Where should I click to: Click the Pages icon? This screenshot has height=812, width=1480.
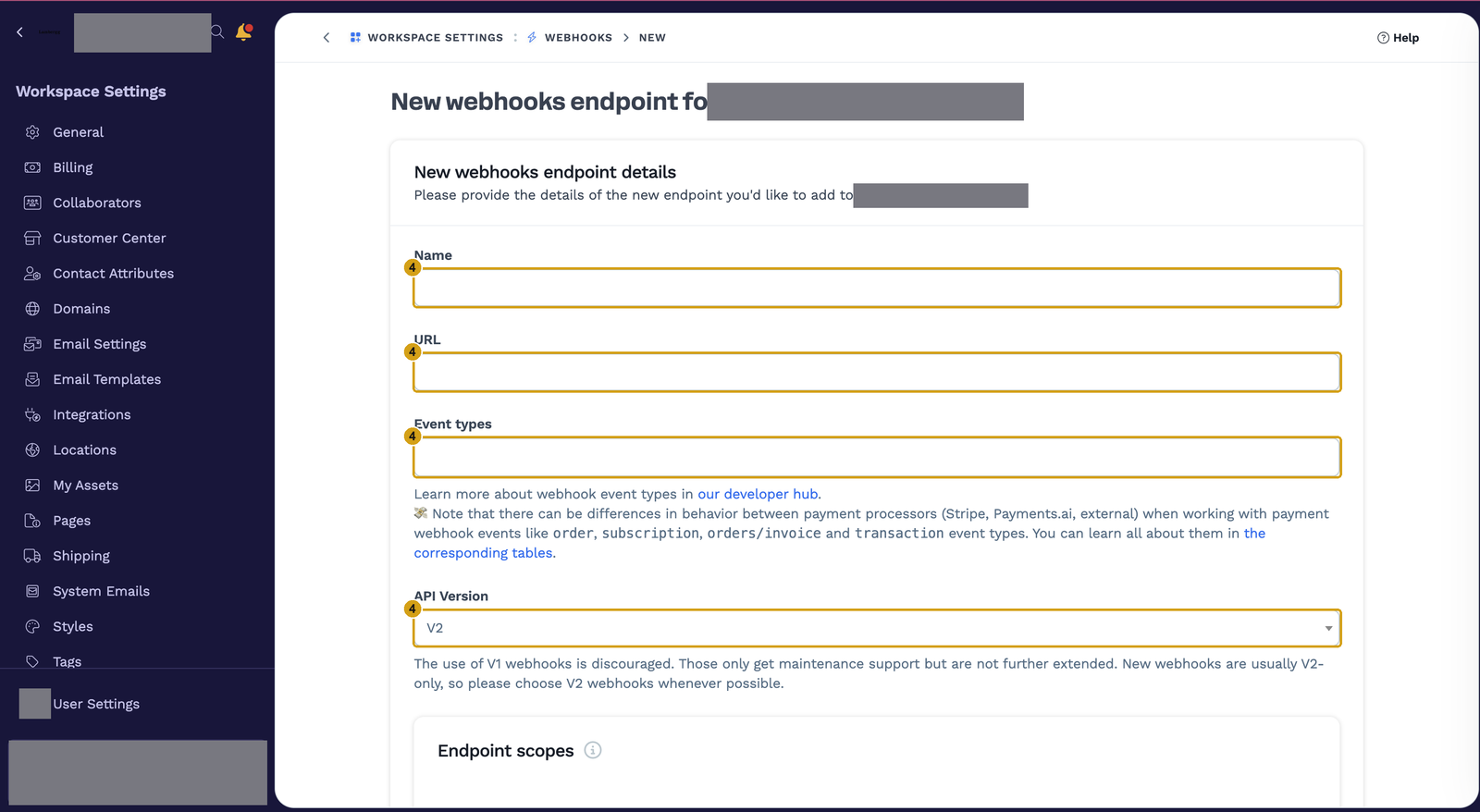(x=32, y=521)
